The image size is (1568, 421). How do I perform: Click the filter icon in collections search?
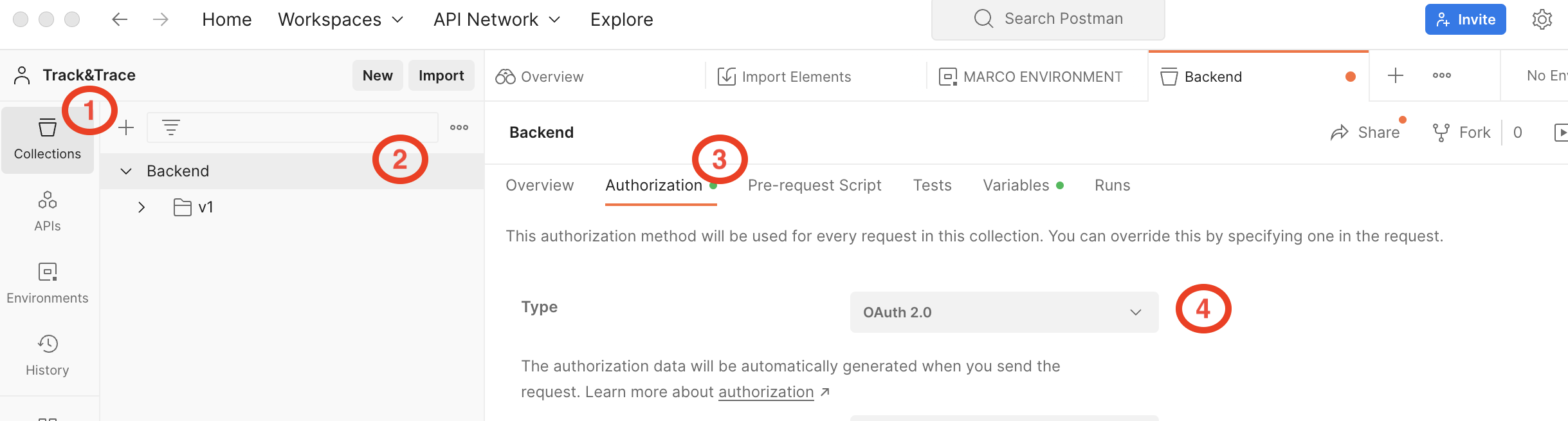click(x=170, y=127)
